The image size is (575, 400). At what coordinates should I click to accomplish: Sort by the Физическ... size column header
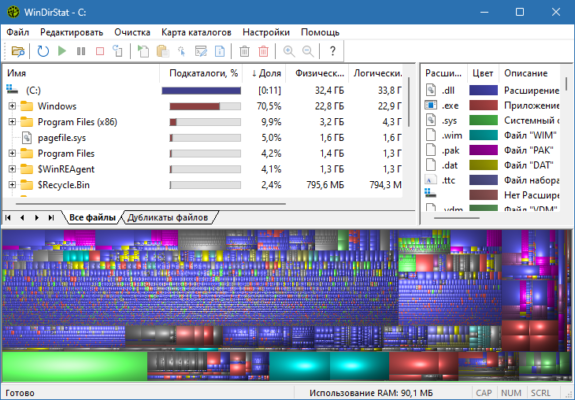pos(317,73)
